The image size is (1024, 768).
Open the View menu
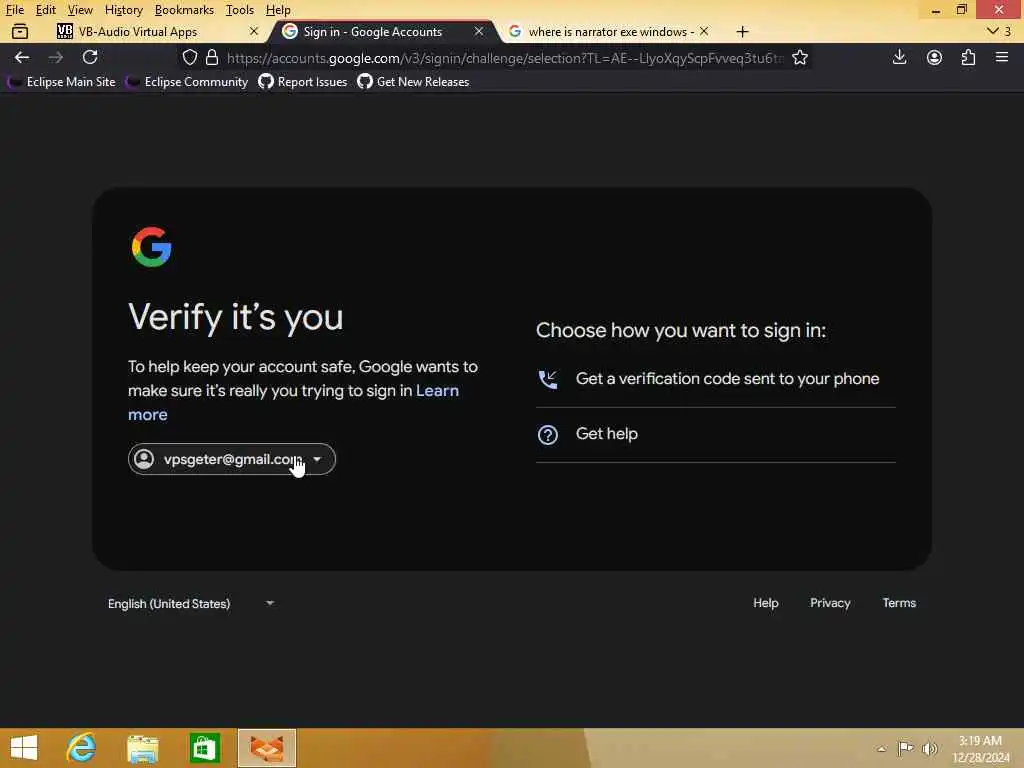pos(80,10)
